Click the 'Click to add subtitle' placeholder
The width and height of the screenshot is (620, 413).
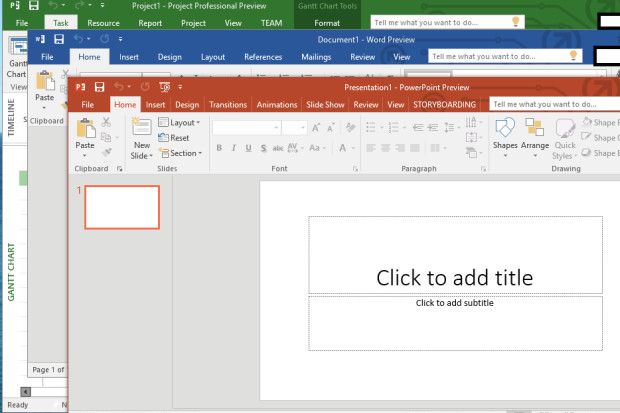[455, 323]
